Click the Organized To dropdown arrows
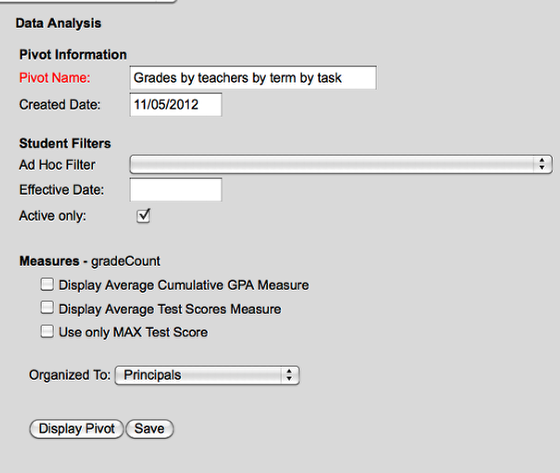 point(289,375)
